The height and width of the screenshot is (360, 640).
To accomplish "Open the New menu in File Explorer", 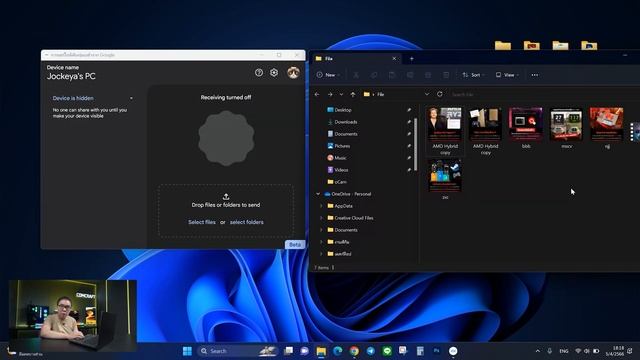I will pos(328,75).
